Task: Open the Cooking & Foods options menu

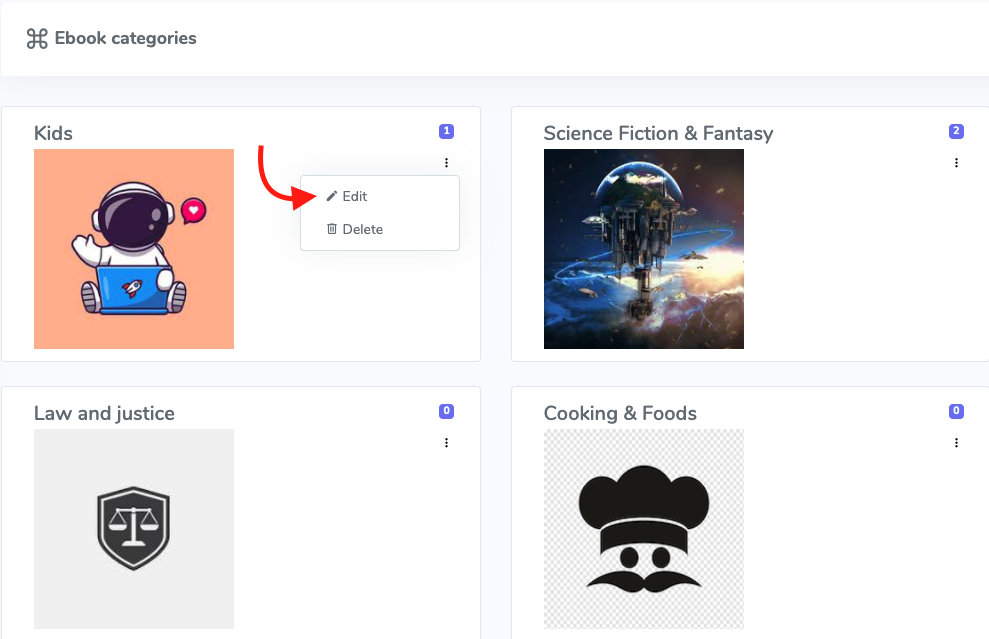Action: click(956, 442)
